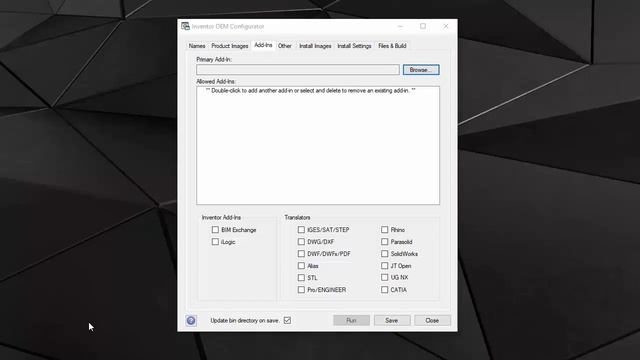Image resolution: width=640 pixels, height=360 pixels.
Task: Save the configuration
Action: 392,320
